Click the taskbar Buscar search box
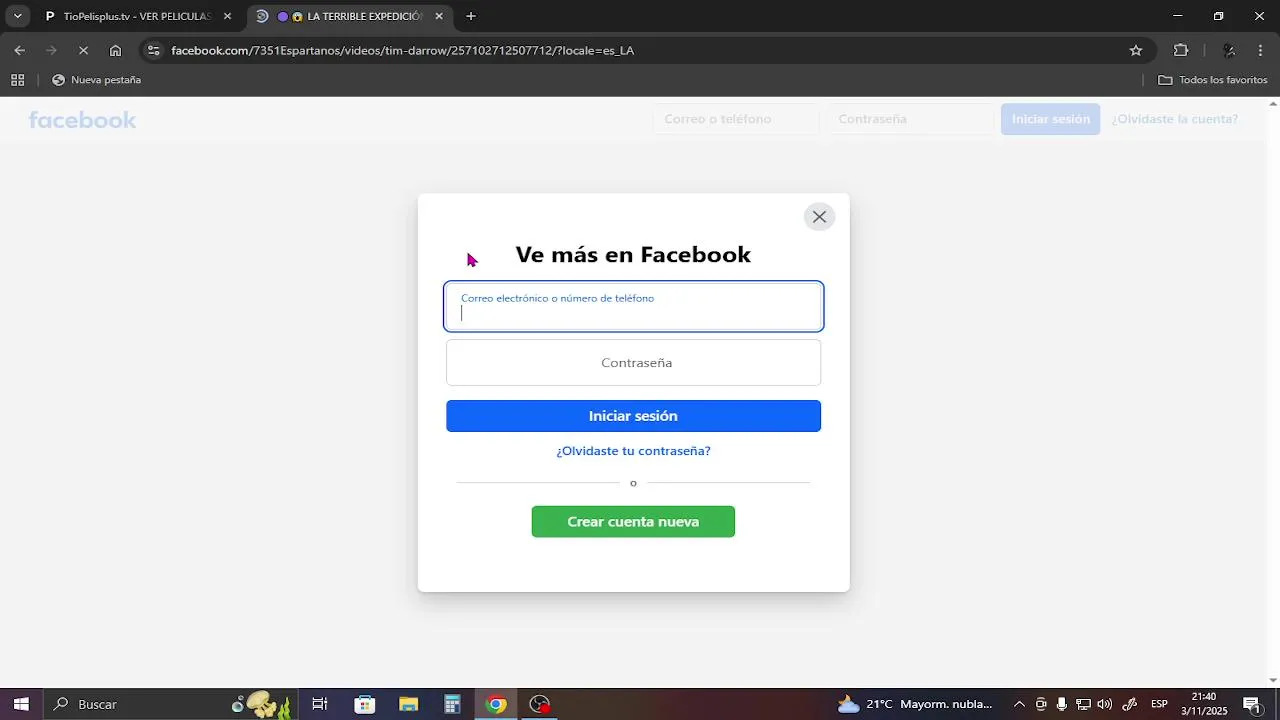 [x=172, y=704]
